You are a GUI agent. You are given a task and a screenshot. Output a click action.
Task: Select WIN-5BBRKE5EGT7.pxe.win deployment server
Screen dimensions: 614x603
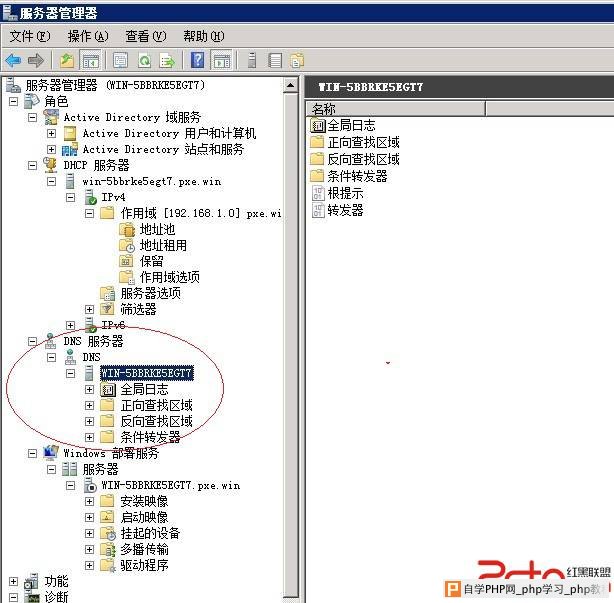(x=170, y=486)
